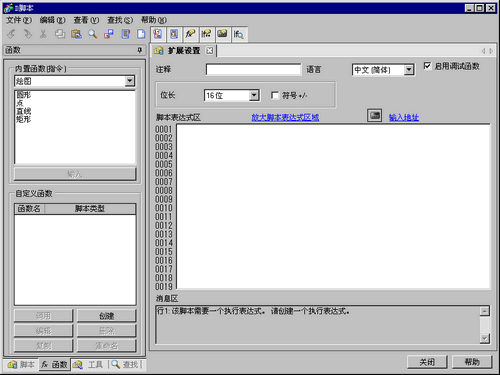500x375 pixels.
Task: Click the 放大脚本表达式区域 link
Action: pyautogui.click(x=285, y=117)
